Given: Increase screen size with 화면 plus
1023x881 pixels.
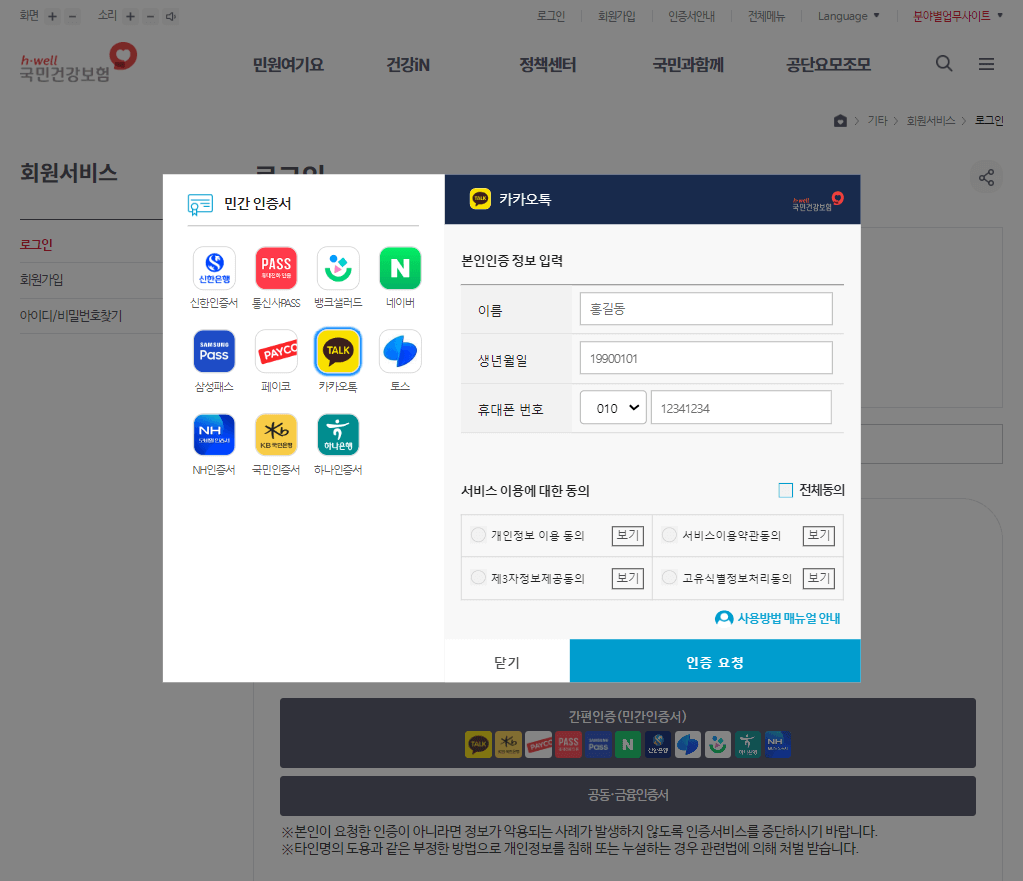Looking at the screenshot, I should (x=52, y=16).
